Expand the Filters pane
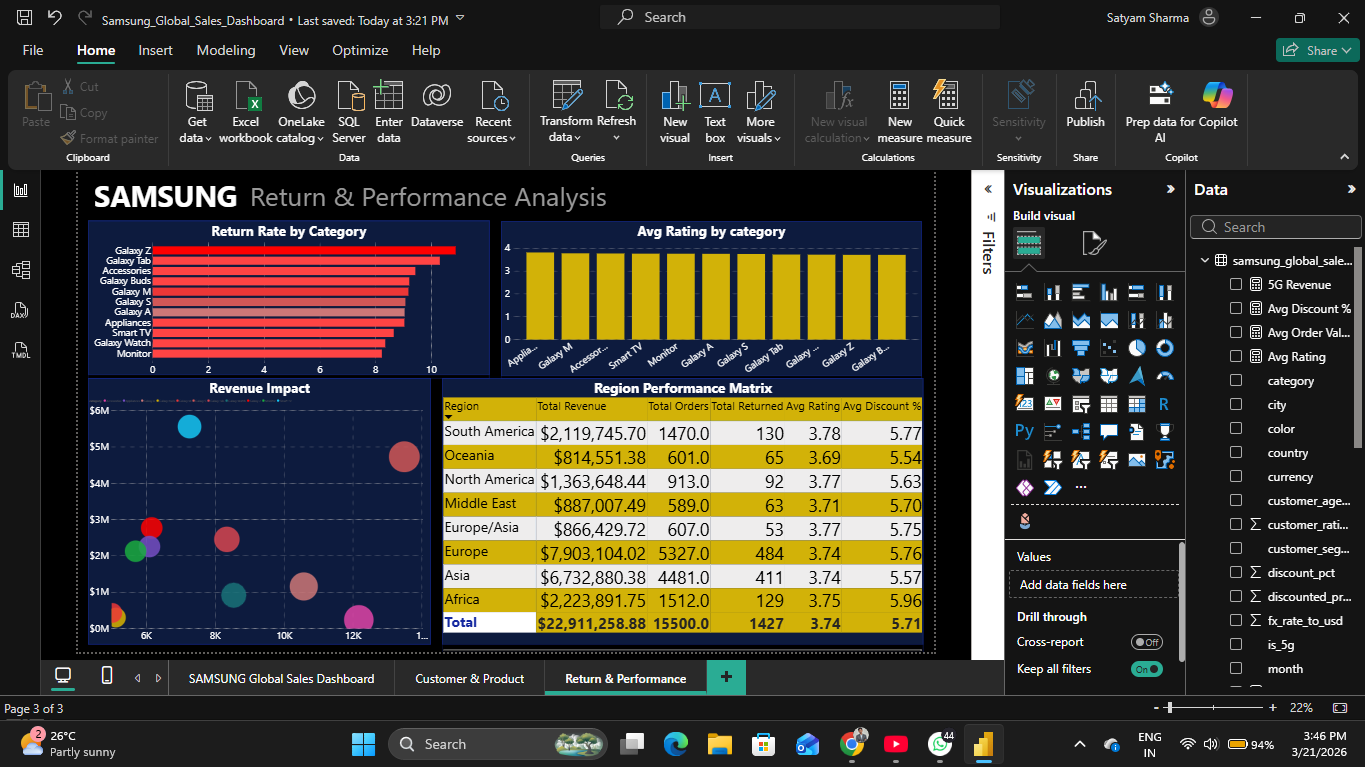 pos(988,189)
